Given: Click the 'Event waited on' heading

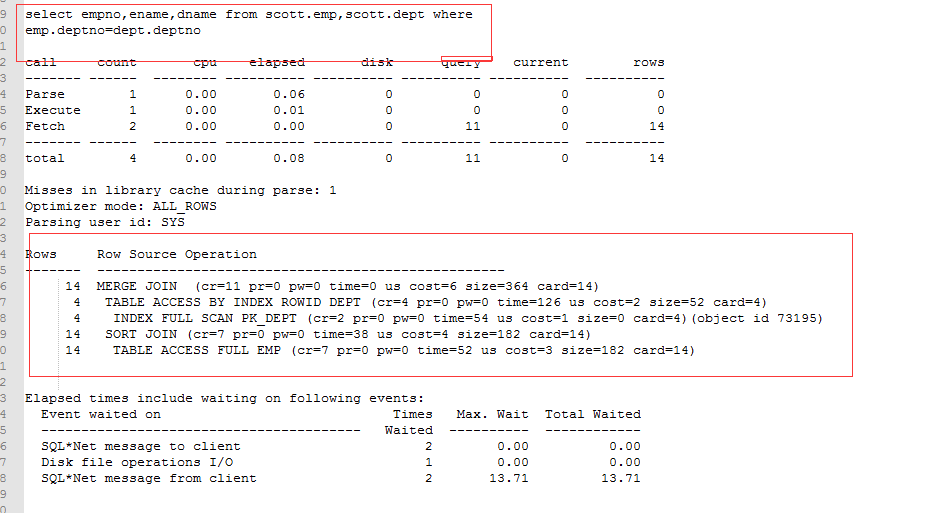Looking at the screenshot, I should [x=101, y=414].
